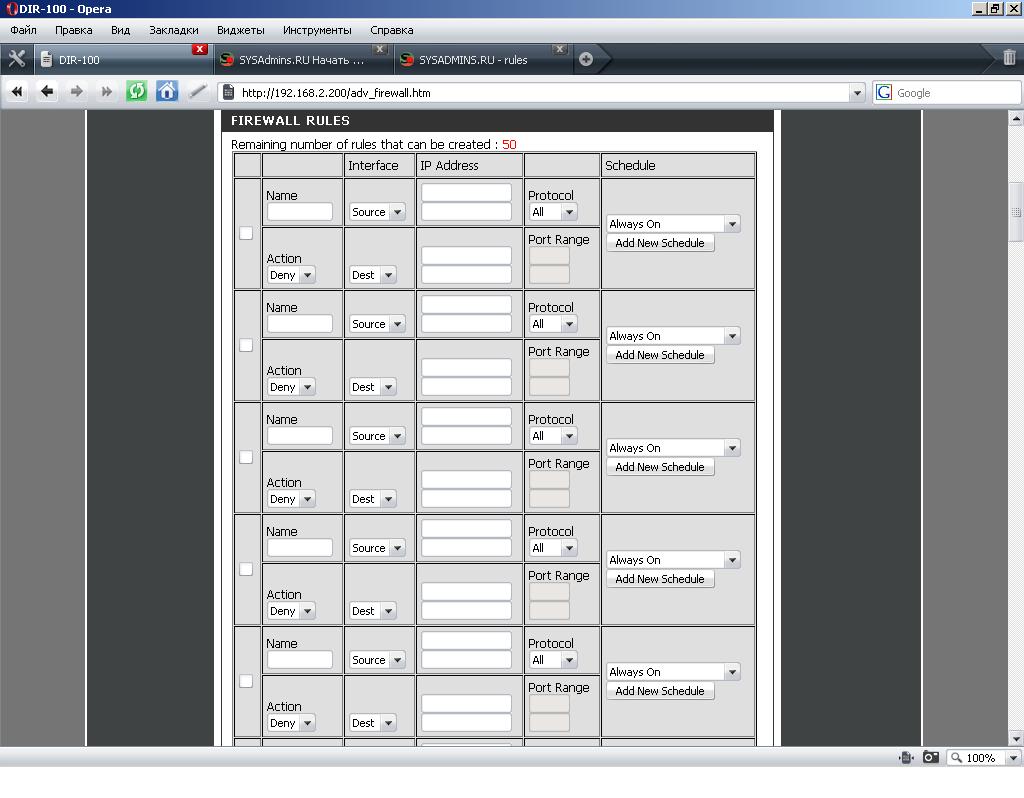Enable the fifth firewall rule checkbox

coord(246,681)
